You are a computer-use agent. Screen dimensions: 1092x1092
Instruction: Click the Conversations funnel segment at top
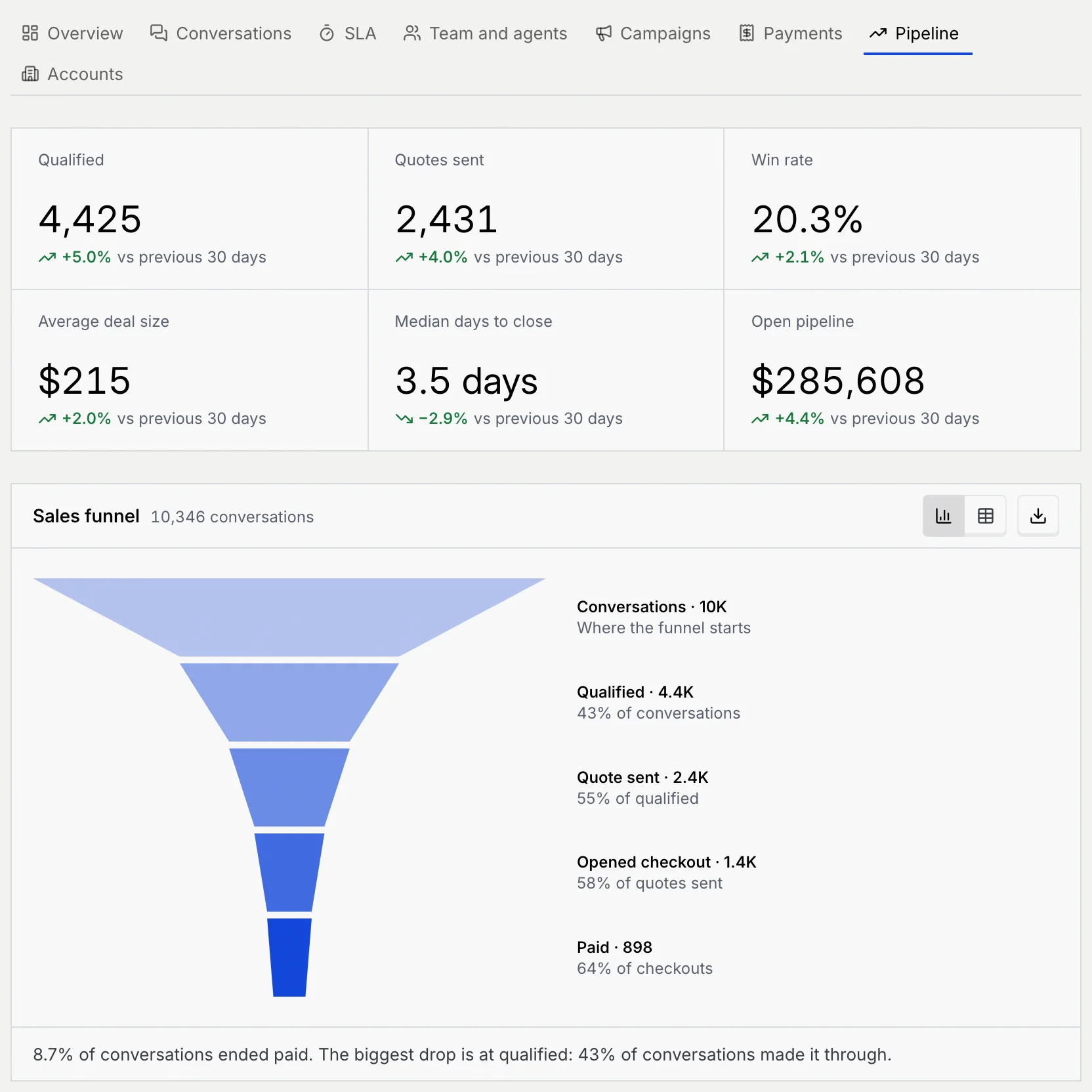click(289, 617)
